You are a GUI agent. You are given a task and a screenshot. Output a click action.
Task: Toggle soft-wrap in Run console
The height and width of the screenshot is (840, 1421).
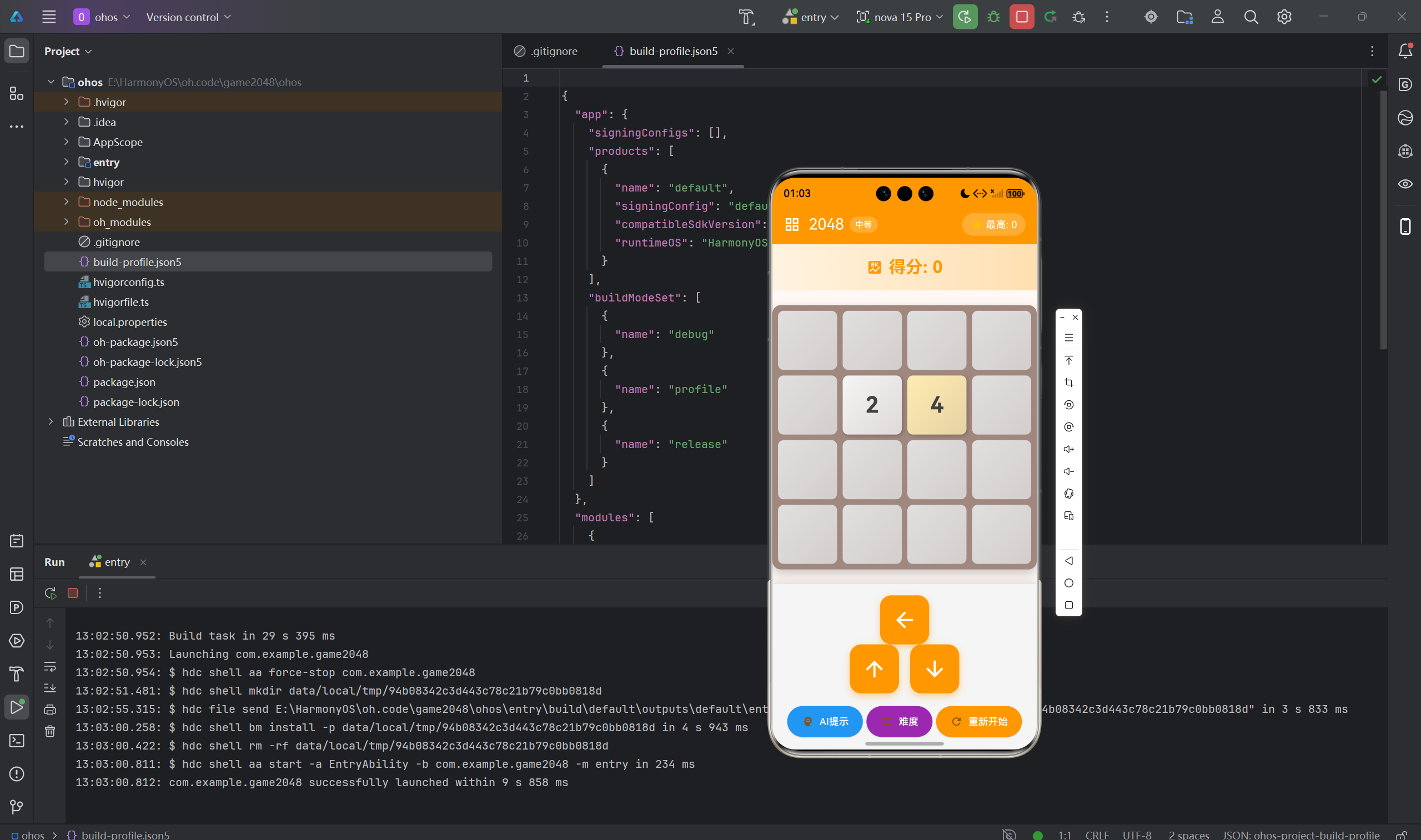[x=50, y=666]
